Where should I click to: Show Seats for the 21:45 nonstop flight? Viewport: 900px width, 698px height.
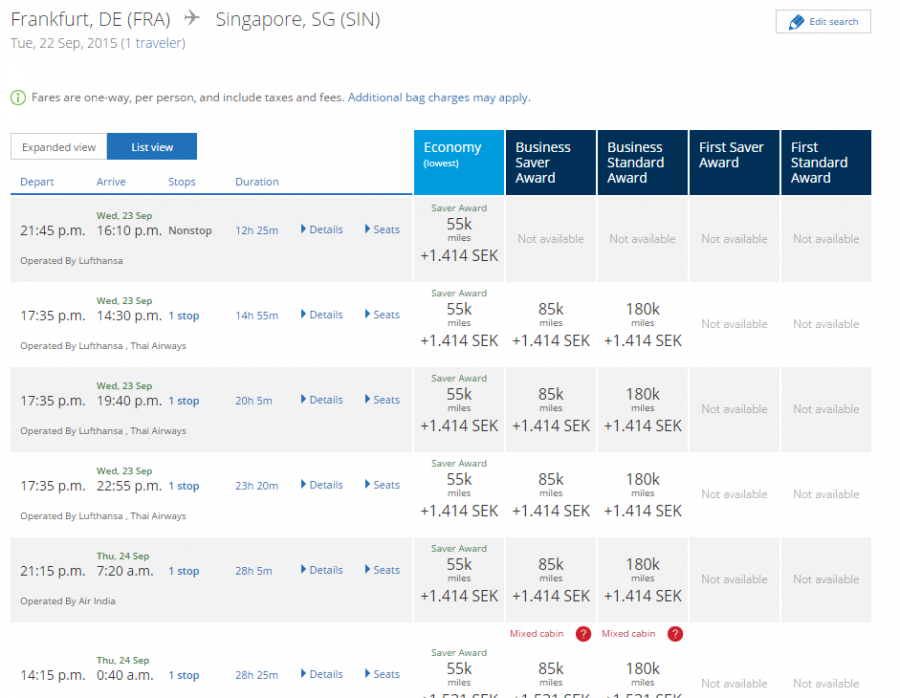[382, 230]
